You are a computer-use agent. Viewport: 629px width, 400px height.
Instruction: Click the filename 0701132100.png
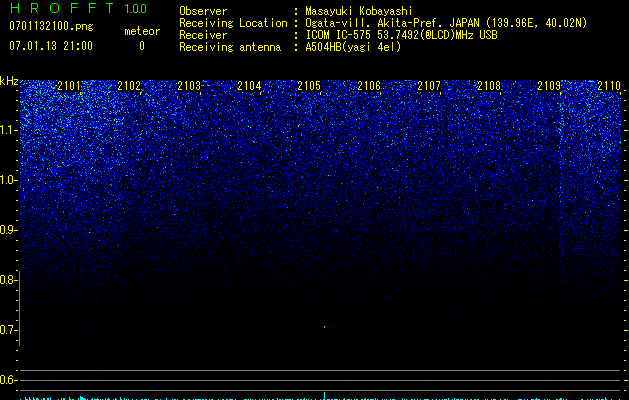(x=51, y=27)
